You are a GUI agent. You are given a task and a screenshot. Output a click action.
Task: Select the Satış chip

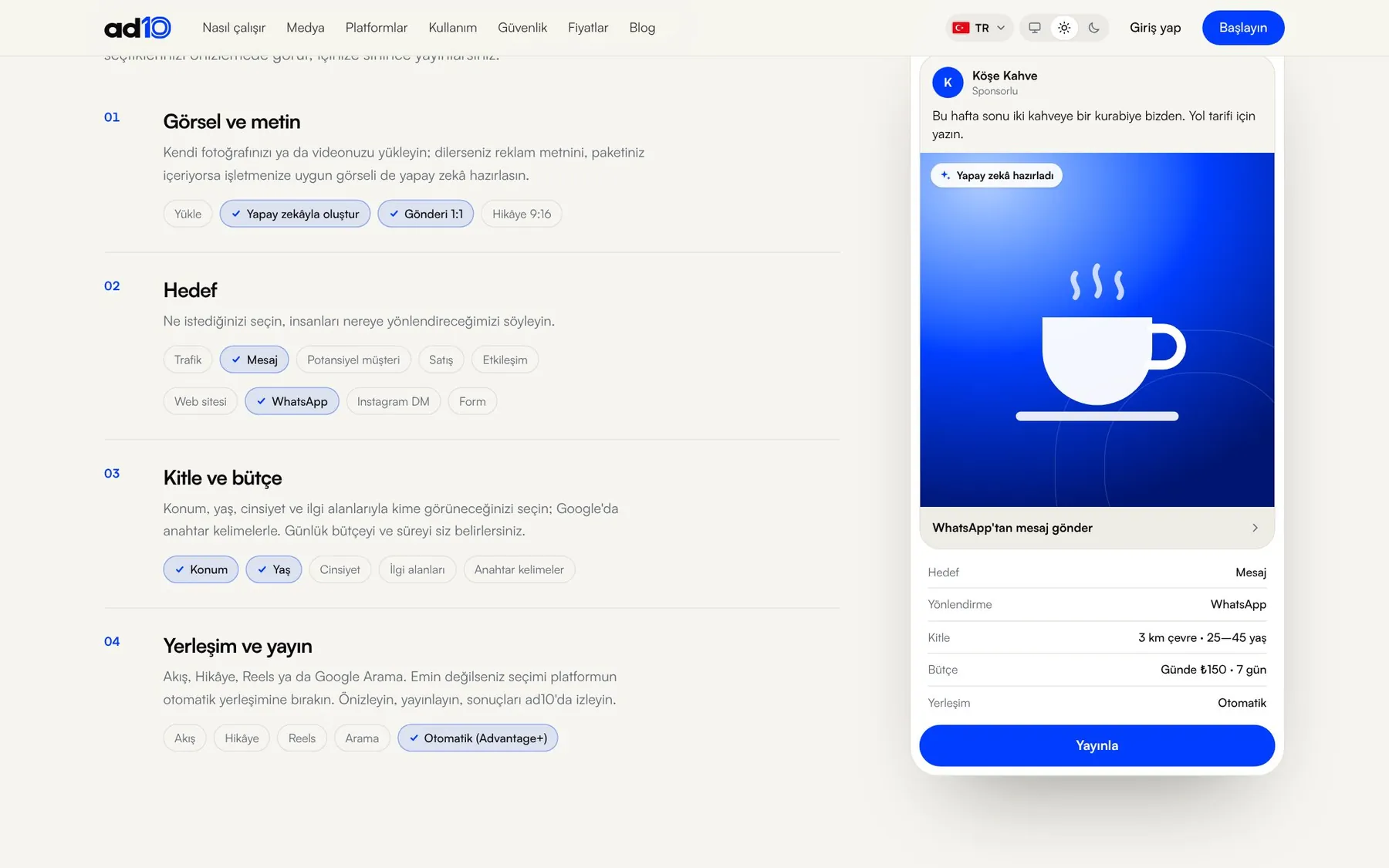(x=441, y=360)
